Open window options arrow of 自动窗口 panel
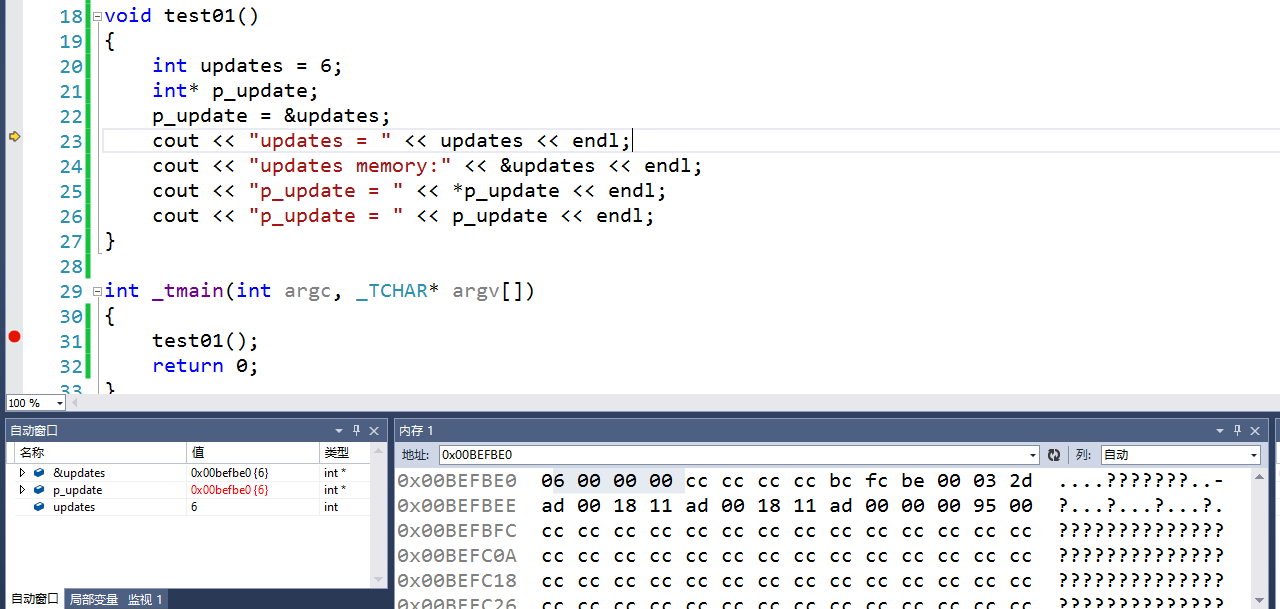This screenshot has height=609, width=1280. tap(339, 431)
